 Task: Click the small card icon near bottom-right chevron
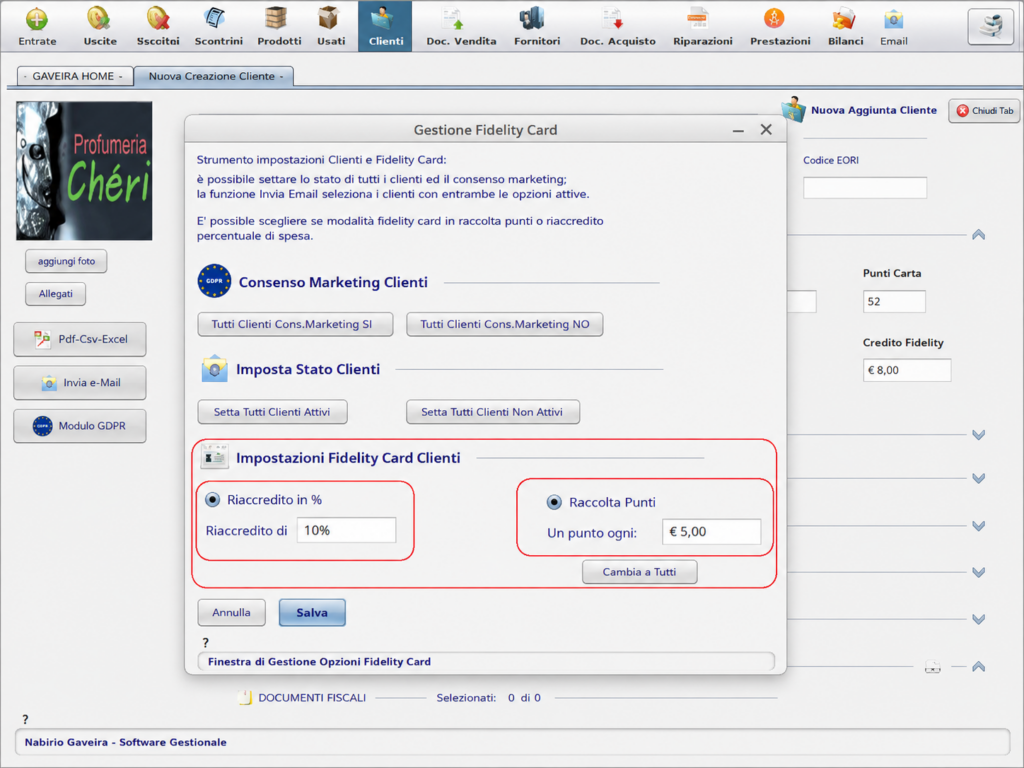click(933, 667)
